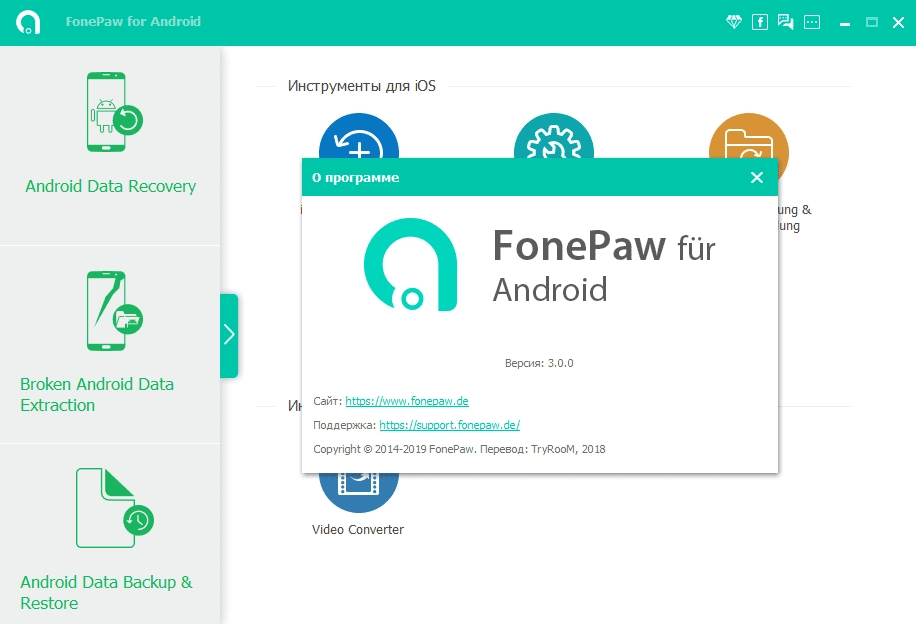The width and height of the screenshot is (916, 624).
Task: Open the https://support.fonepaw.de/ support link
Action: [449, 425]
